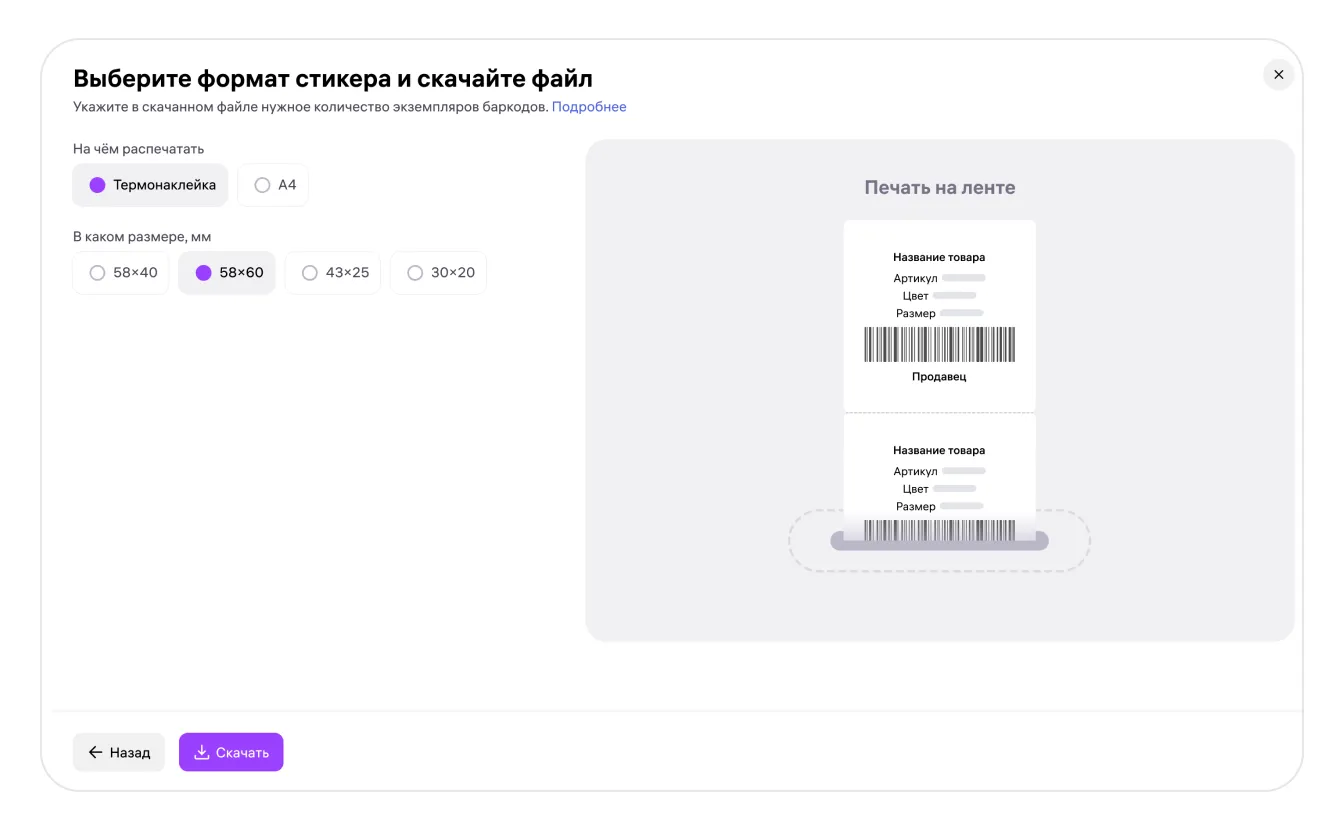
Task: Click the Скачать button label
Action: (x=242, y=753)
